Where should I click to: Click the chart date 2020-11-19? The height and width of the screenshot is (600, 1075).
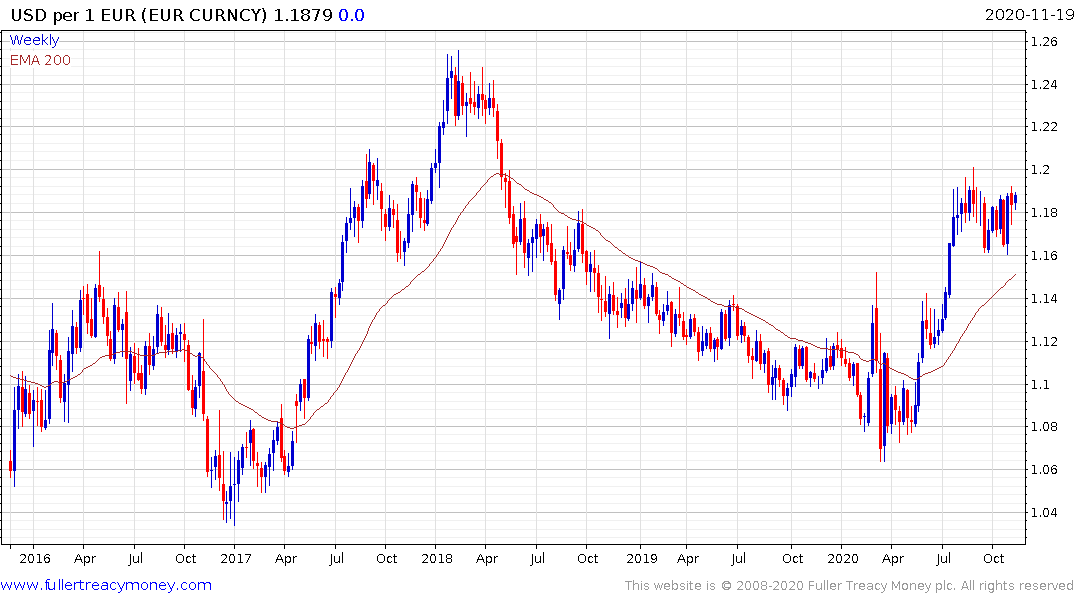(1029, 15)
